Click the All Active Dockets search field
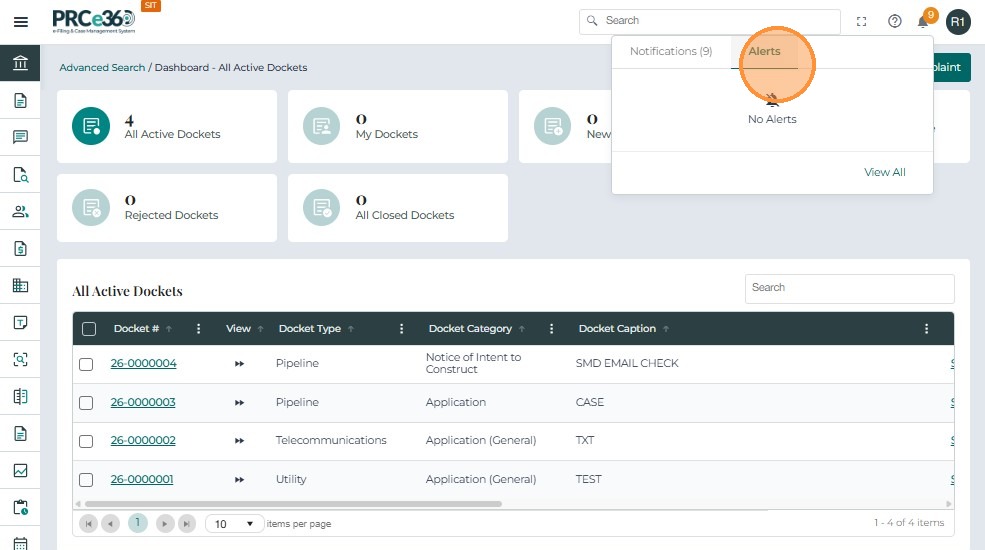 [x=849, y=288]
